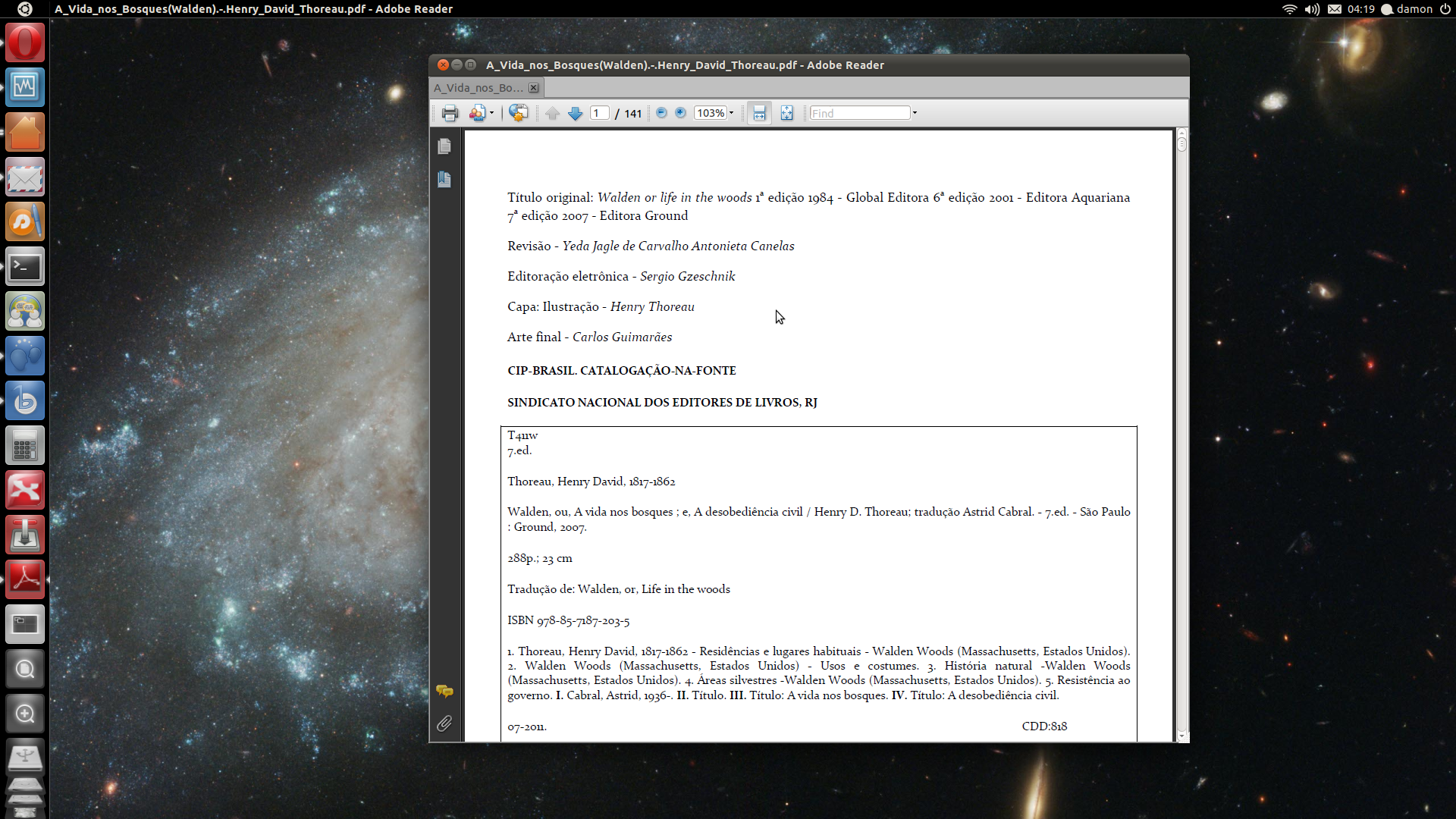
Task: Open the Comments panel
Action: (444, 692)
